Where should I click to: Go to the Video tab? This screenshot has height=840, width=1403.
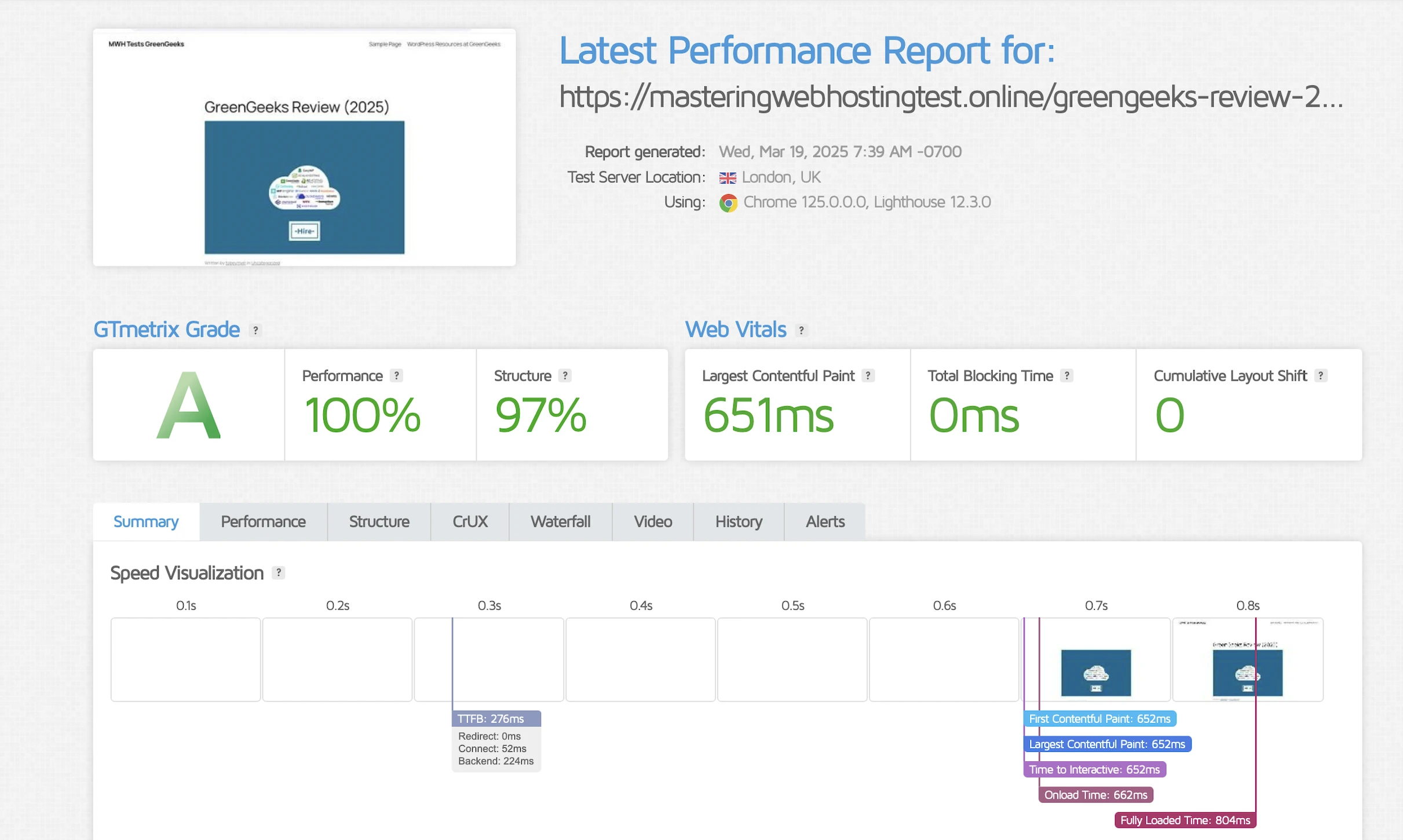653,521
